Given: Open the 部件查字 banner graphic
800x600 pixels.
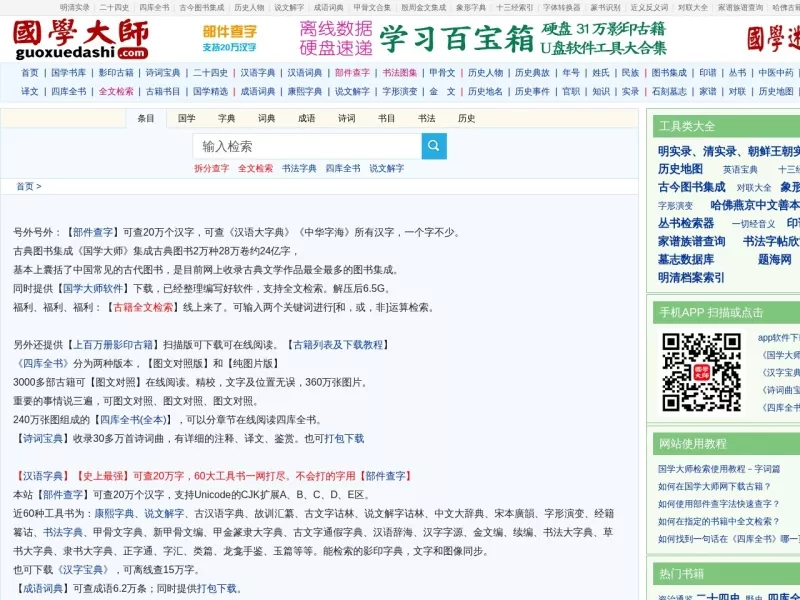Looking at the screenshot, I should click(230, 39).
